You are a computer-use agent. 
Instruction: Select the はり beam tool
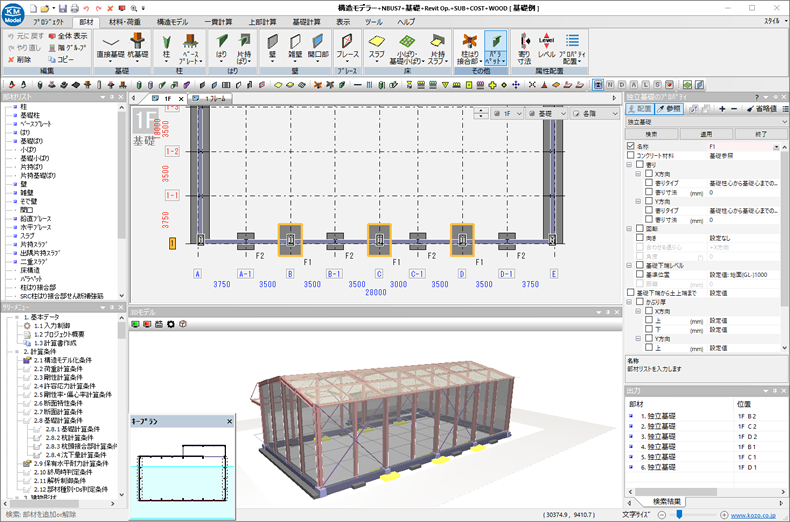coord(221,48)
